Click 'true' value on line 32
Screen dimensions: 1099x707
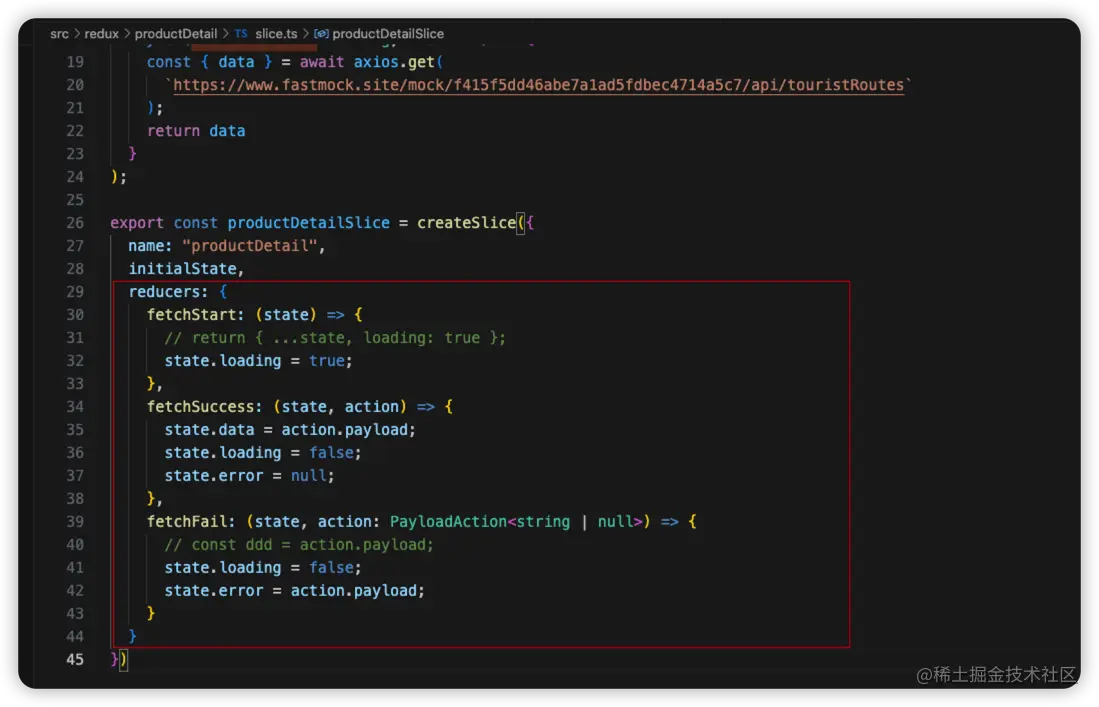coord(327,361)
